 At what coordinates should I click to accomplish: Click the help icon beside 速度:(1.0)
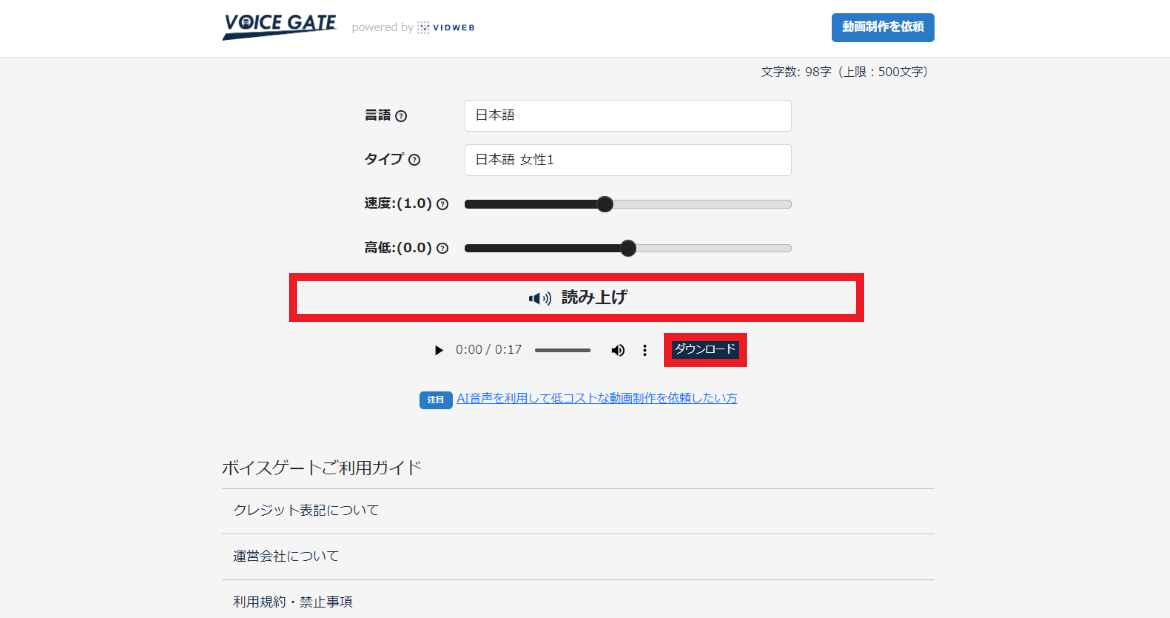443,203
